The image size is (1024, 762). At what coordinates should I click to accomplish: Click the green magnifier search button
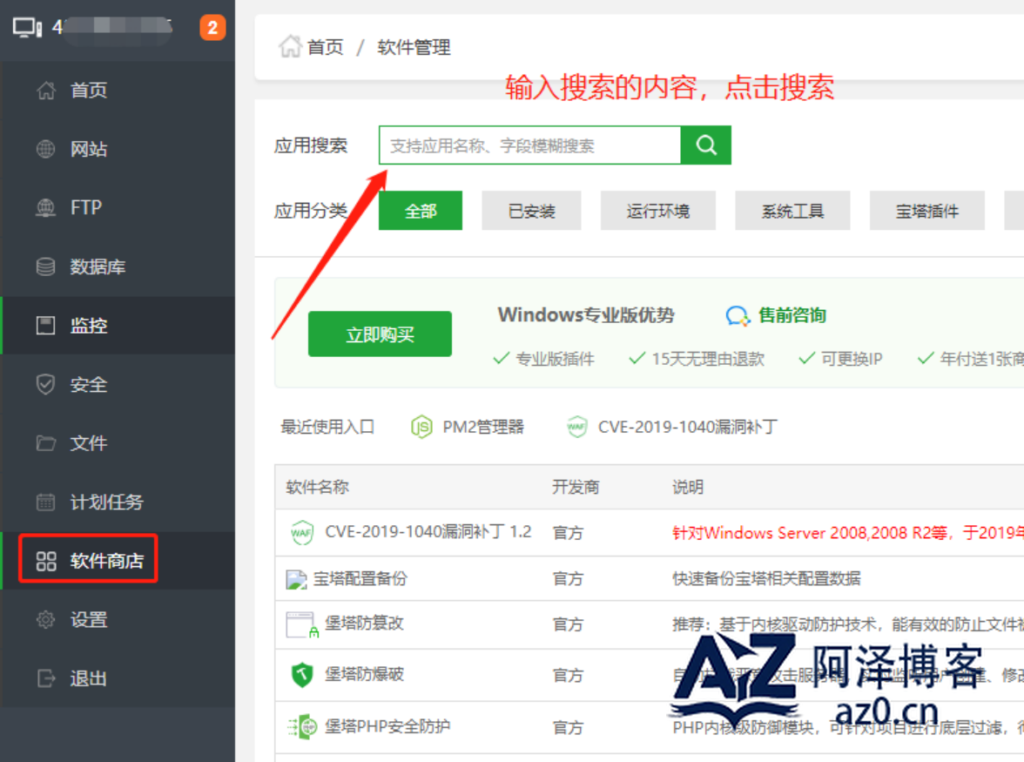tap(706, 145)
